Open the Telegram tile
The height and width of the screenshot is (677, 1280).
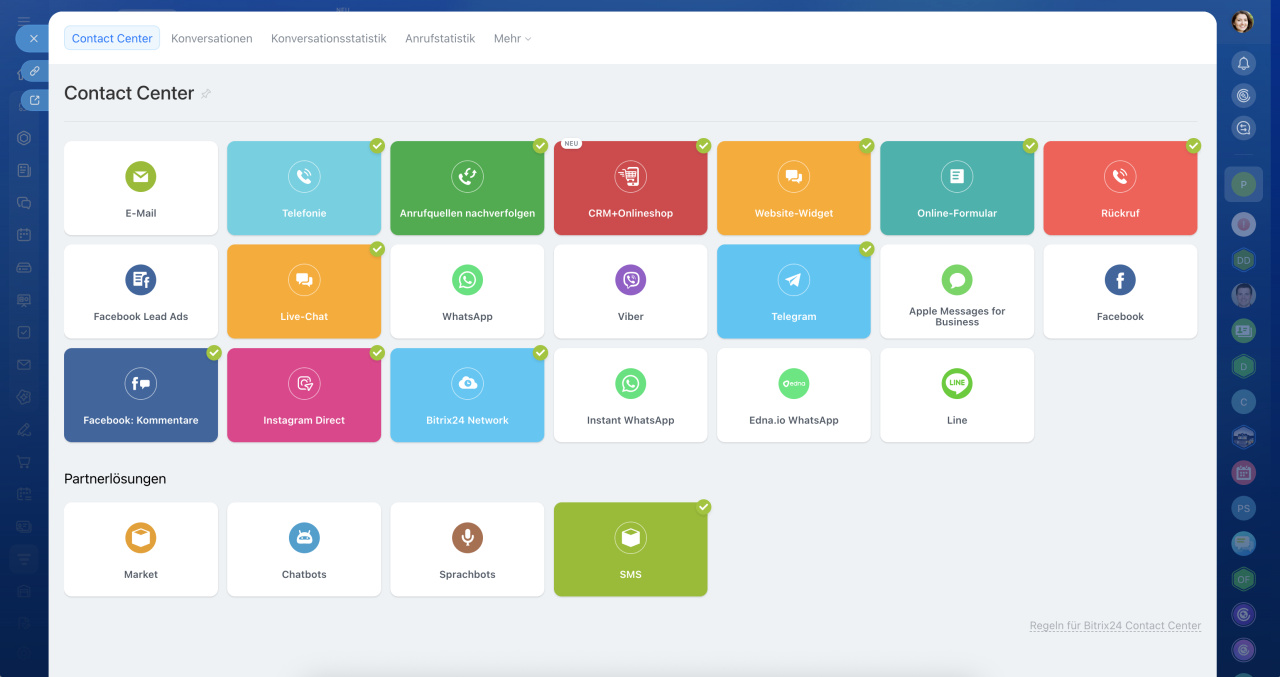coord(794,291)
